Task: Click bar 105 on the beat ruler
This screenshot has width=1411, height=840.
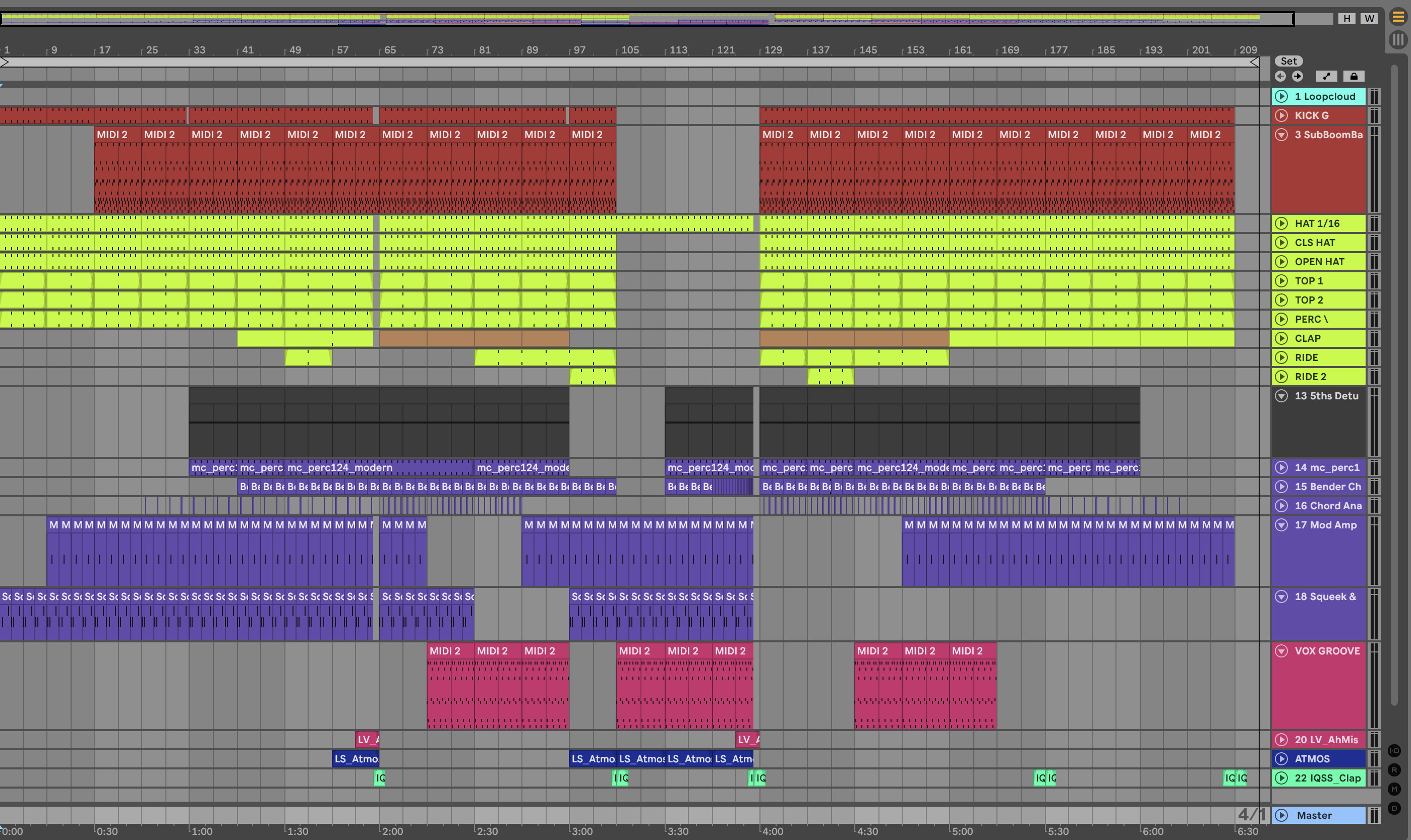Action: (629, 50)
